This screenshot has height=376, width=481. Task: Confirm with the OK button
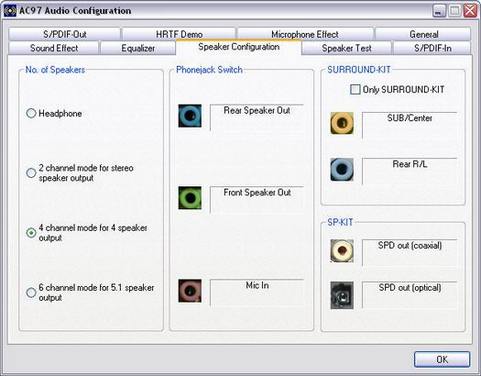click(x=442, y=359)
